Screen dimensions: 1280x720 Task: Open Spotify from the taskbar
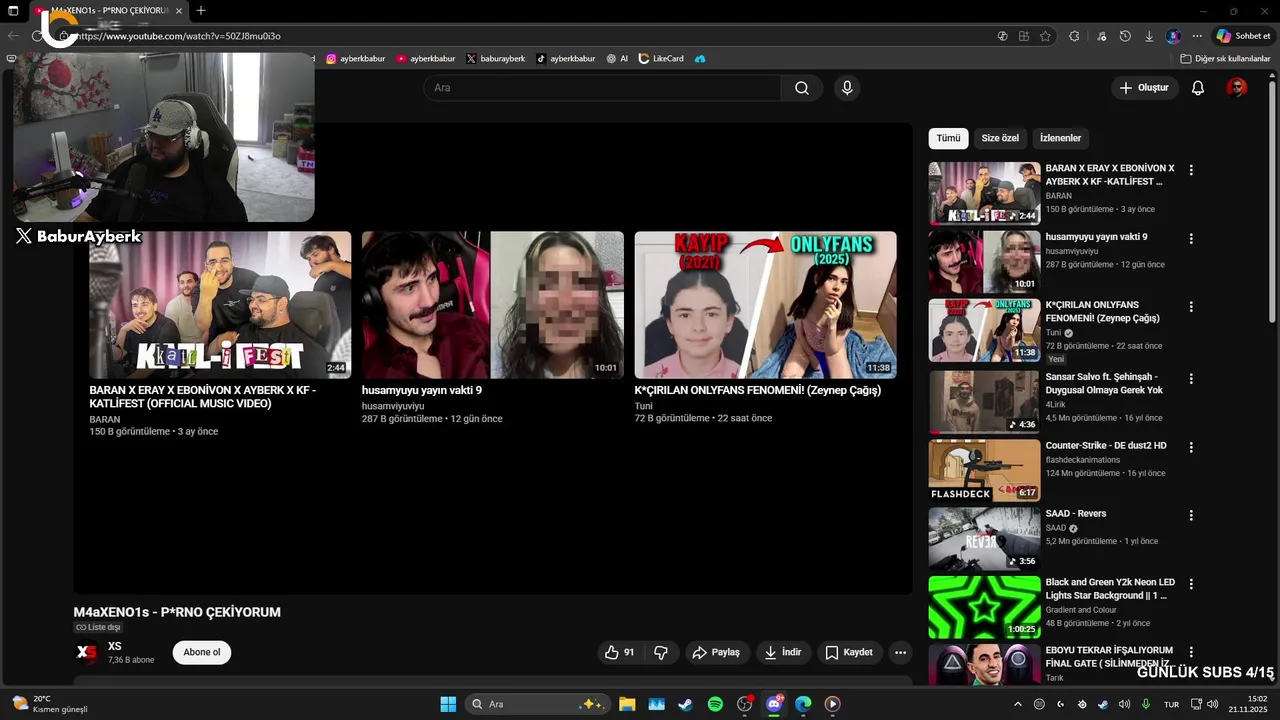(x=715, y=704)
